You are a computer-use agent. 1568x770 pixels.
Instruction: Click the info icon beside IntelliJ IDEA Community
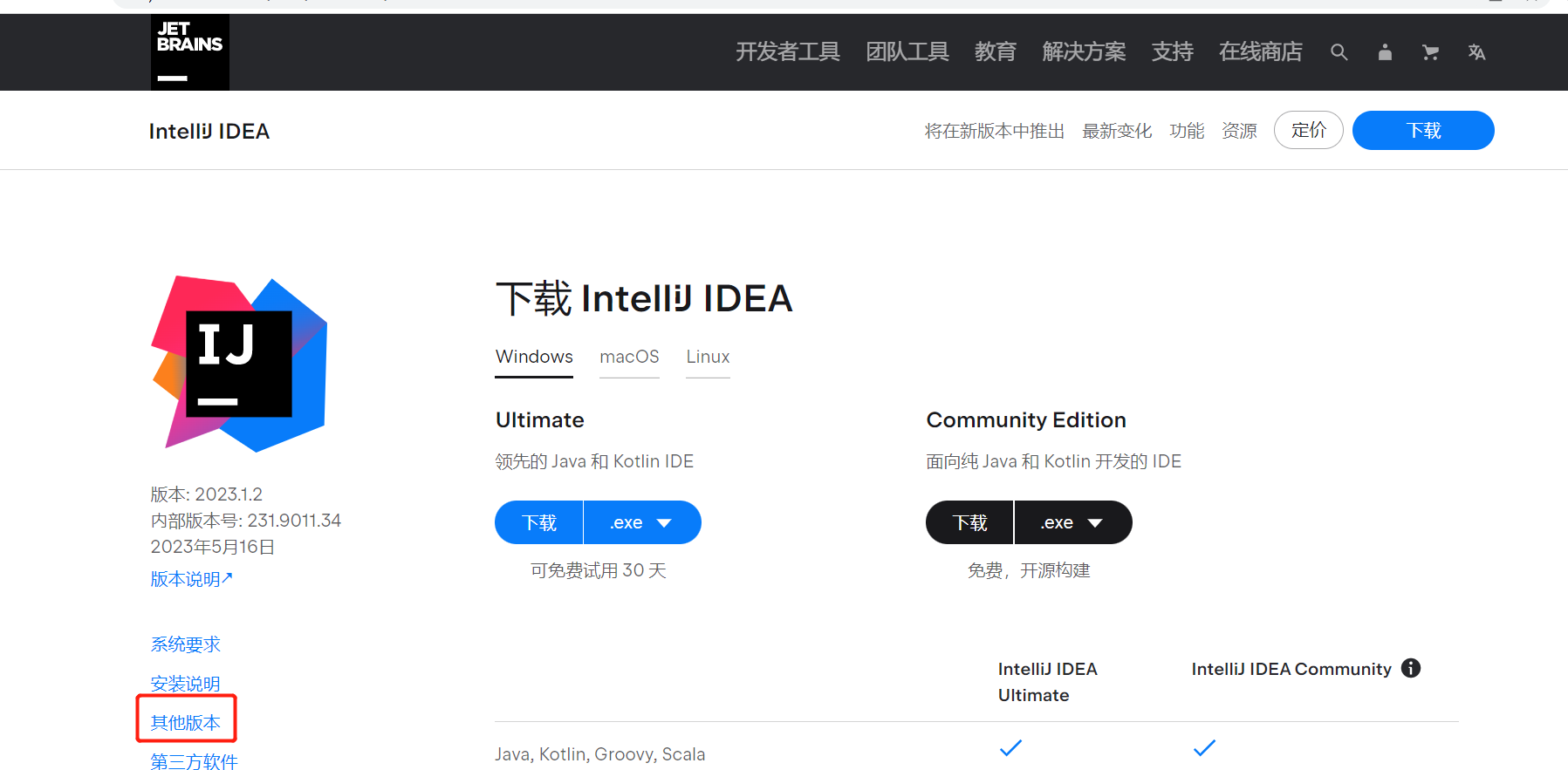pos(1411,668)
